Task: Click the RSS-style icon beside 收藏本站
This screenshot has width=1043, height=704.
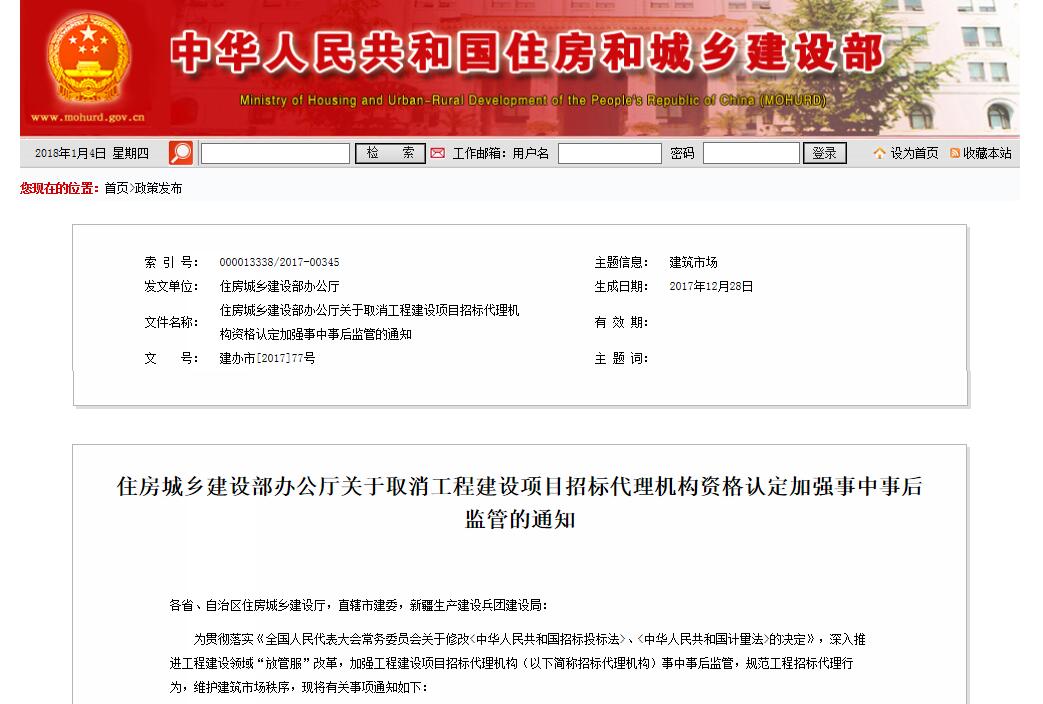Action: pyautogui.click(x=955, y=153)
